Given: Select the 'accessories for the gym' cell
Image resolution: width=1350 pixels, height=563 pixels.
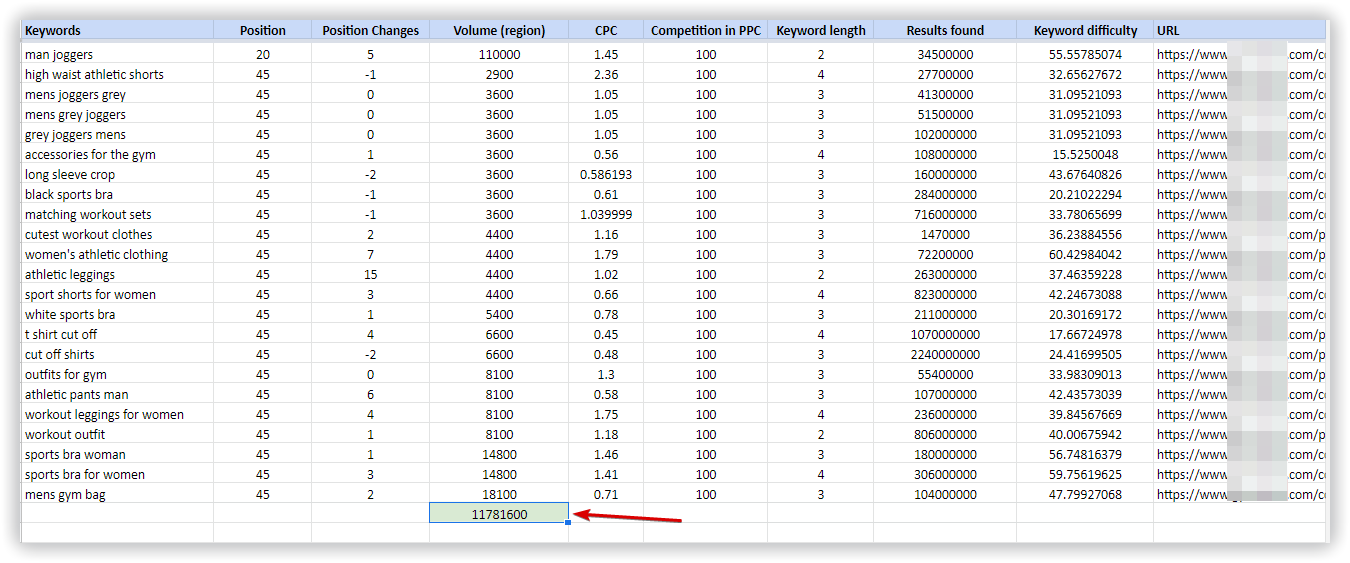Looking at the screenshot, I should coord(117,154).
